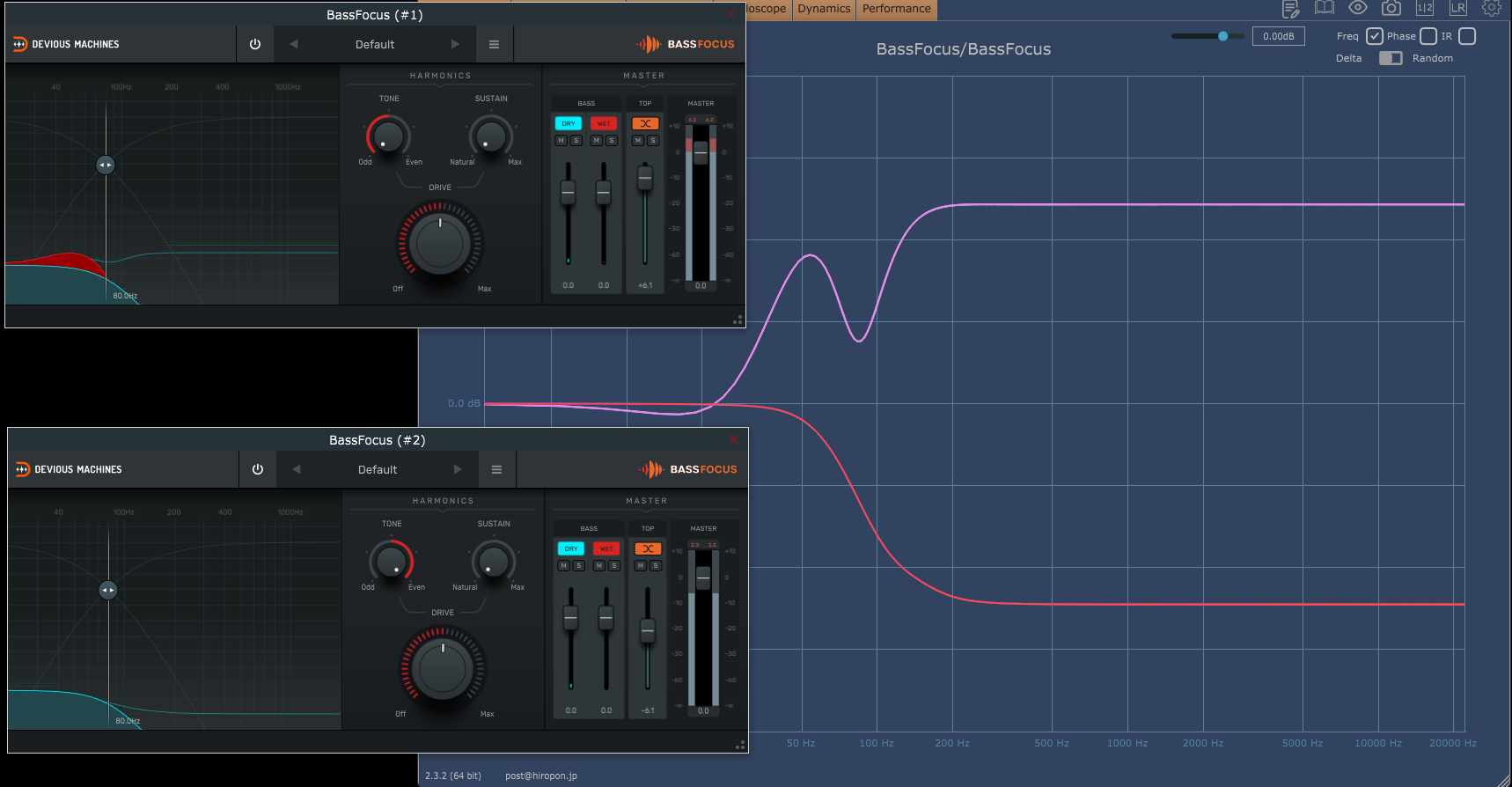1512x787 pixels.
Task: Click the post@hiropon.jp contact link
Action: [541, 776]
